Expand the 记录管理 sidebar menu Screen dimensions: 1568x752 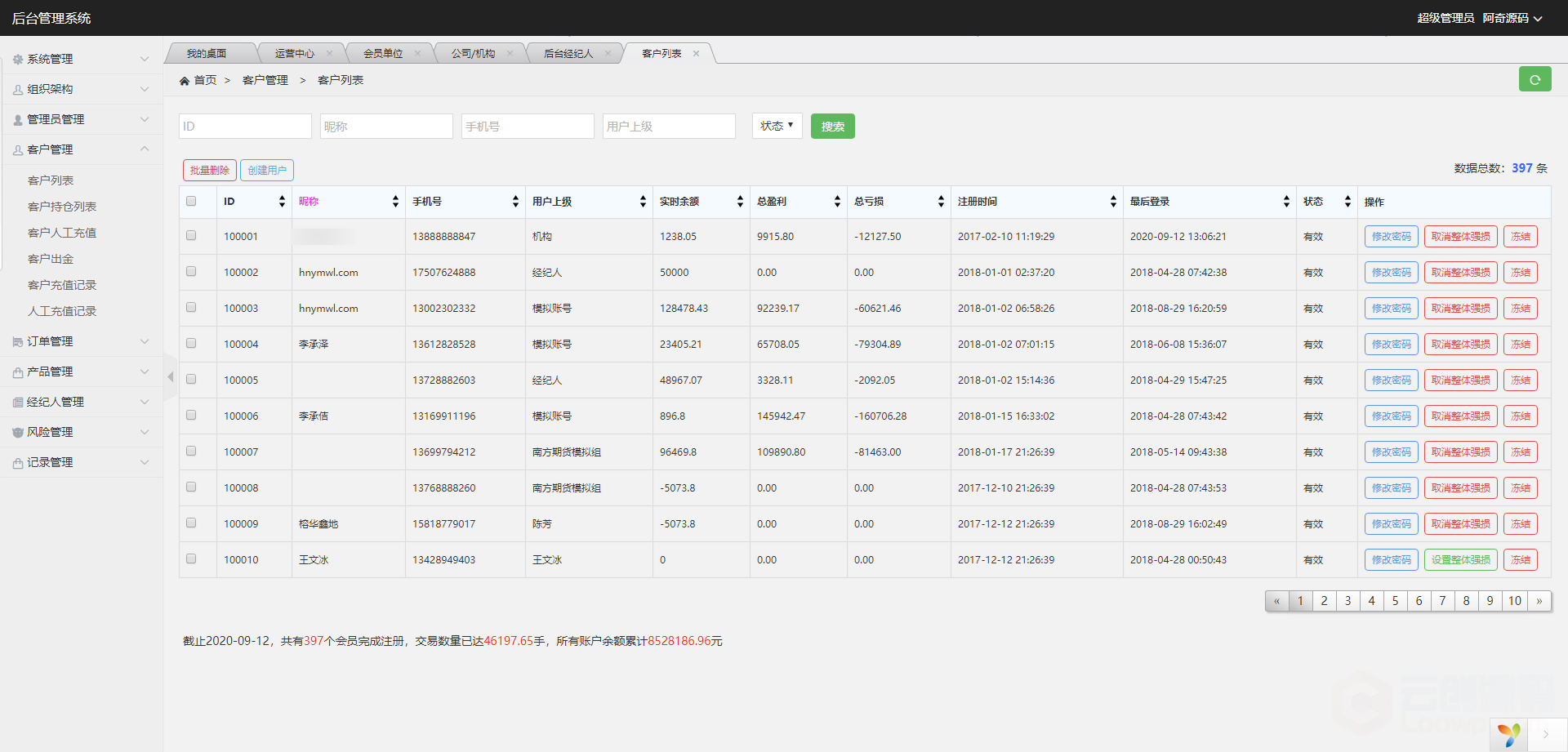point(82,462)
